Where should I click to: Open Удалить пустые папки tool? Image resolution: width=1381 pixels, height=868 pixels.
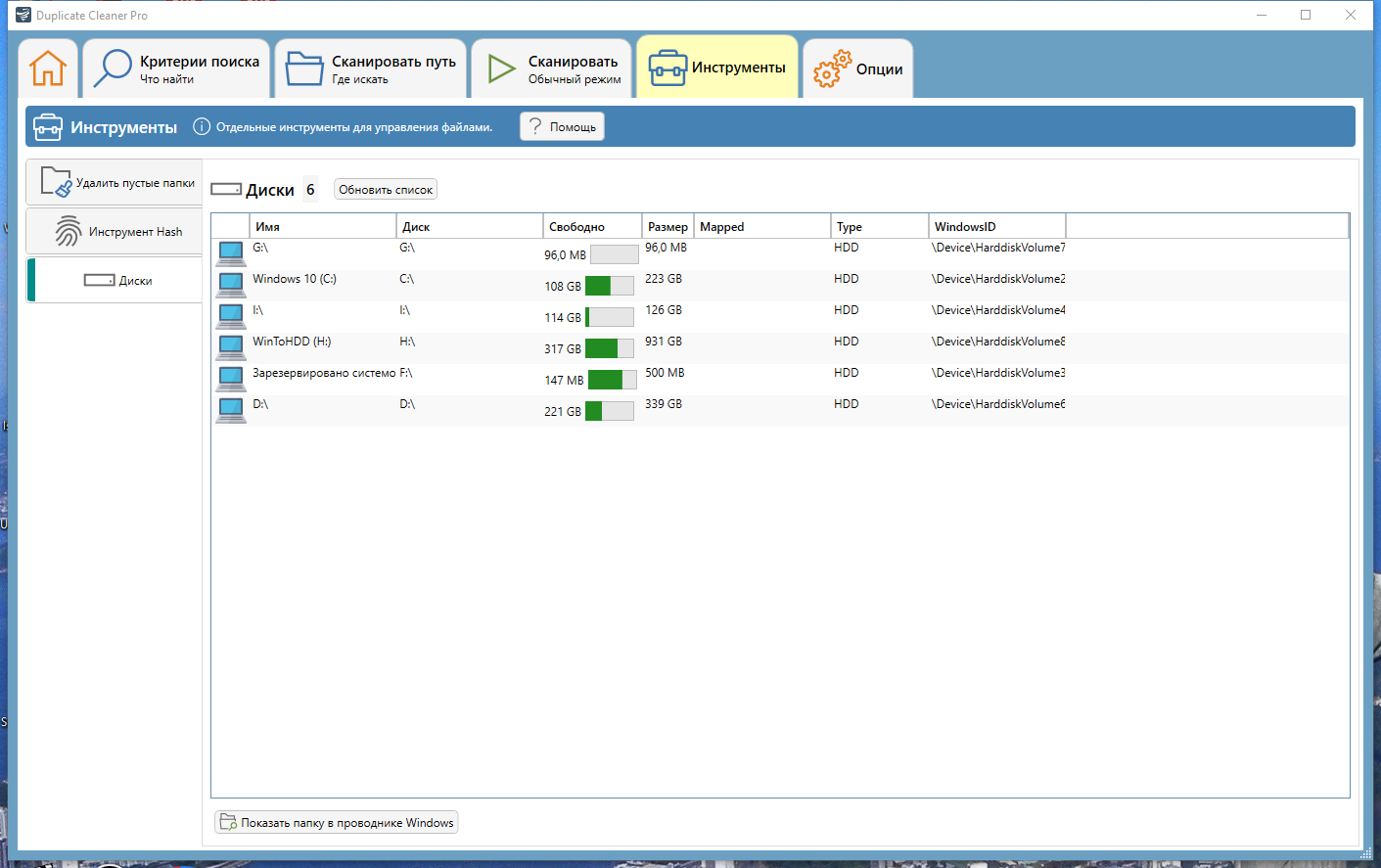tap(115, 183)
